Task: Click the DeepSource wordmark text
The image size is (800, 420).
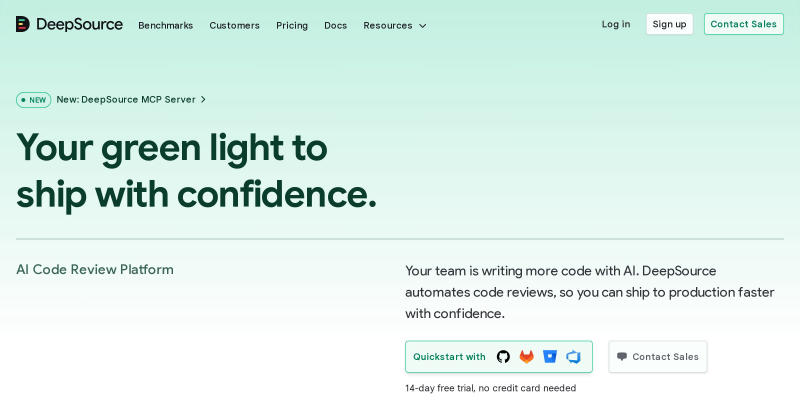Action: (x=79, y=24)
